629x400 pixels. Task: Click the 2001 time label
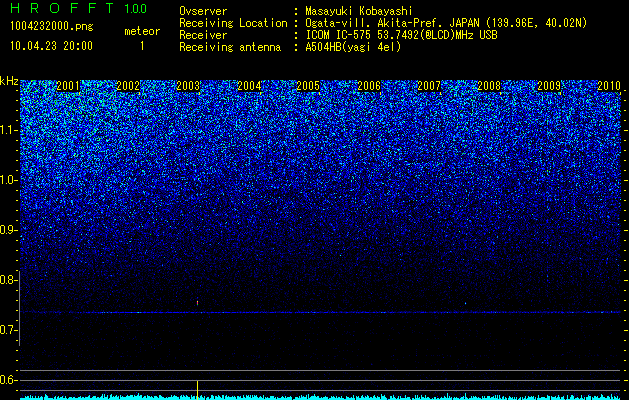(68, 86)
